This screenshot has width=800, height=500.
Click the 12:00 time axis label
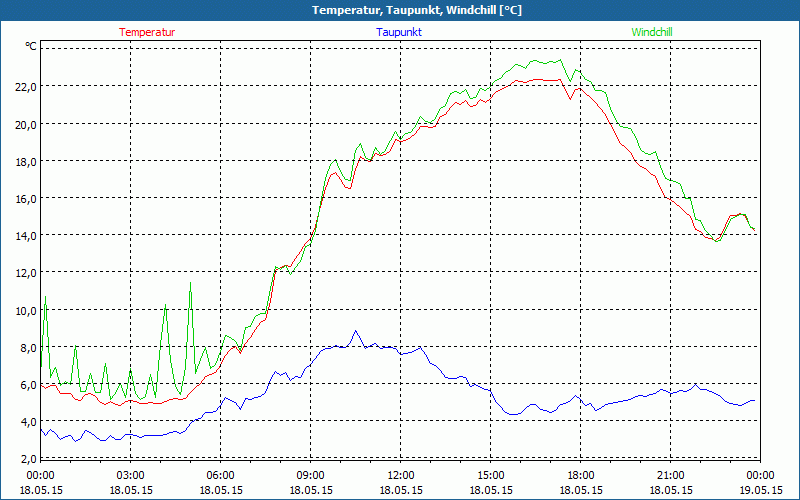(401, 476)
